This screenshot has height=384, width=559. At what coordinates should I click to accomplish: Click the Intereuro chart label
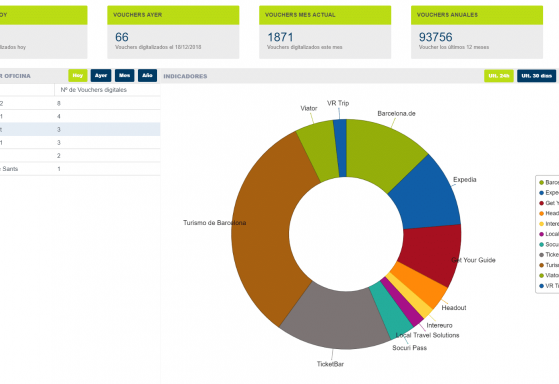tap(440, 325)
